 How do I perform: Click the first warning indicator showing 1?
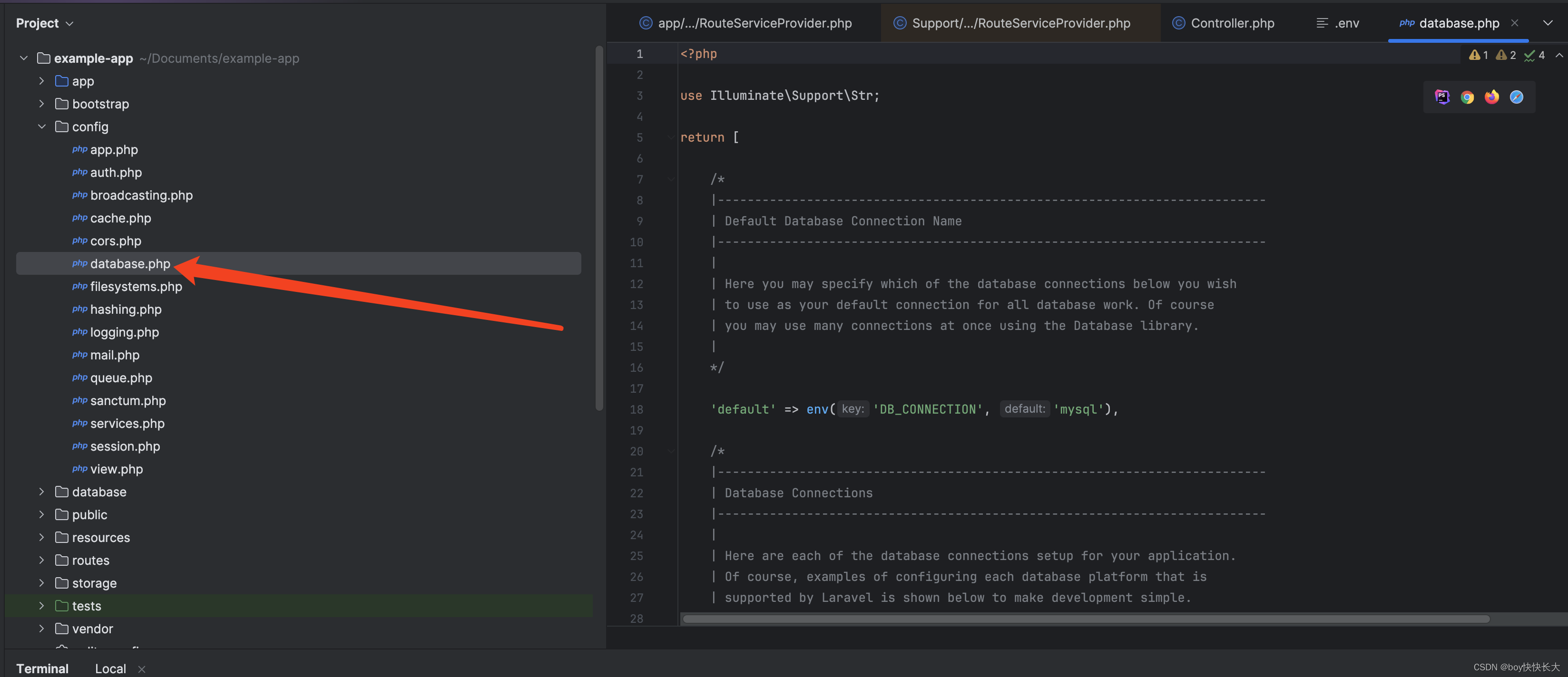pyautogui.click(x=1478, y=55)
